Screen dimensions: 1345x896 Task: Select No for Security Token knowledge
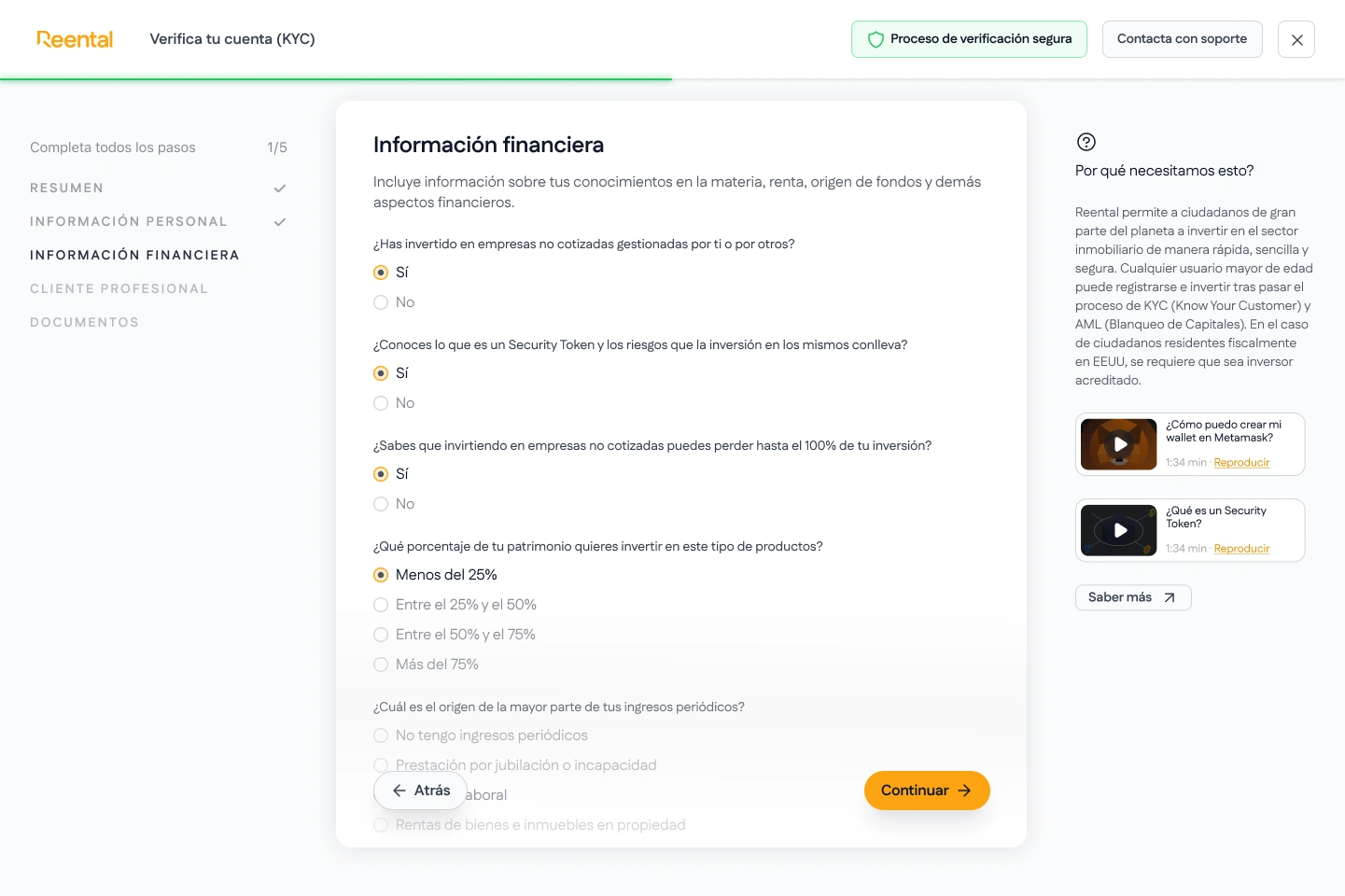[381, 403]
